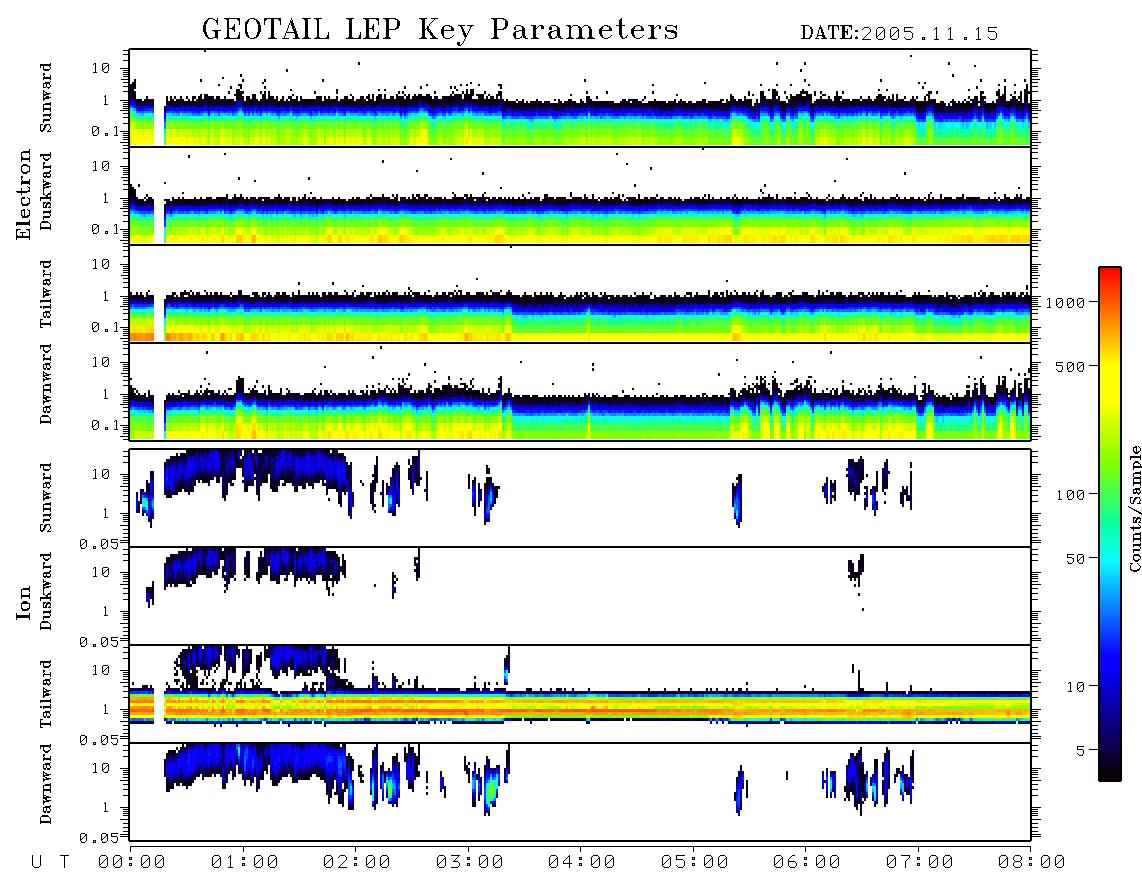
Task: Select the Ion Tailward panel label
Action: (x=46, y=694)
